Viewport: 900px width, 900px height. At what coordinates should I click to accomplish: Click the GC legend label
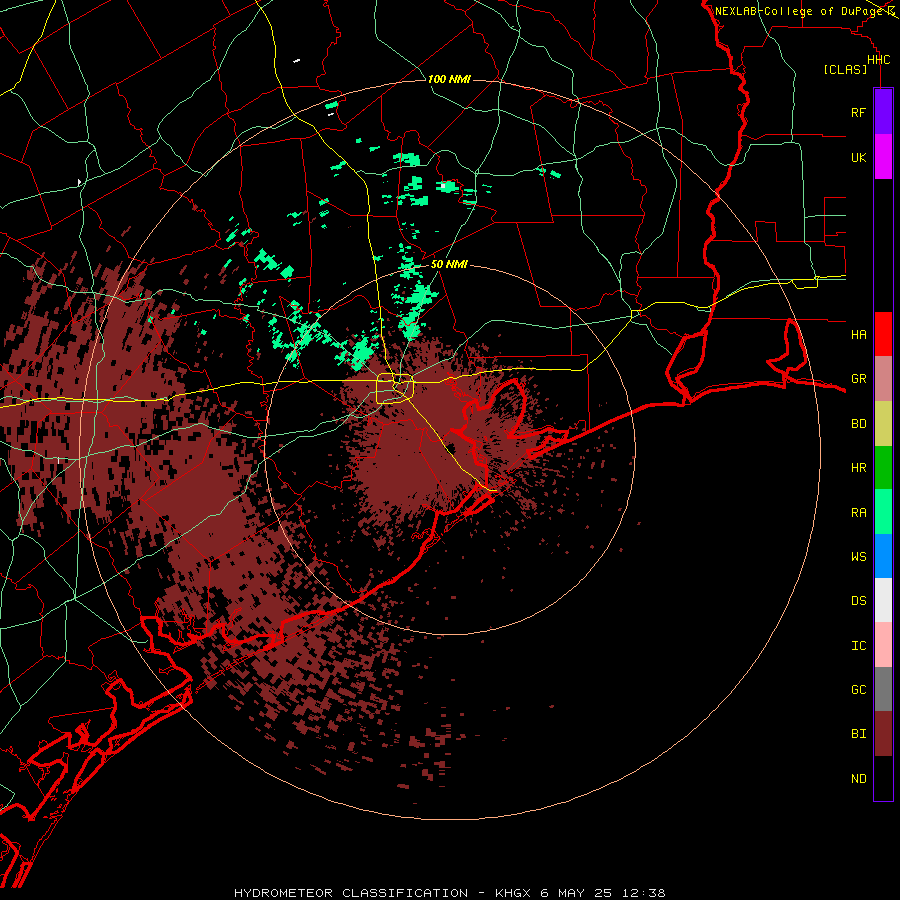858,690
